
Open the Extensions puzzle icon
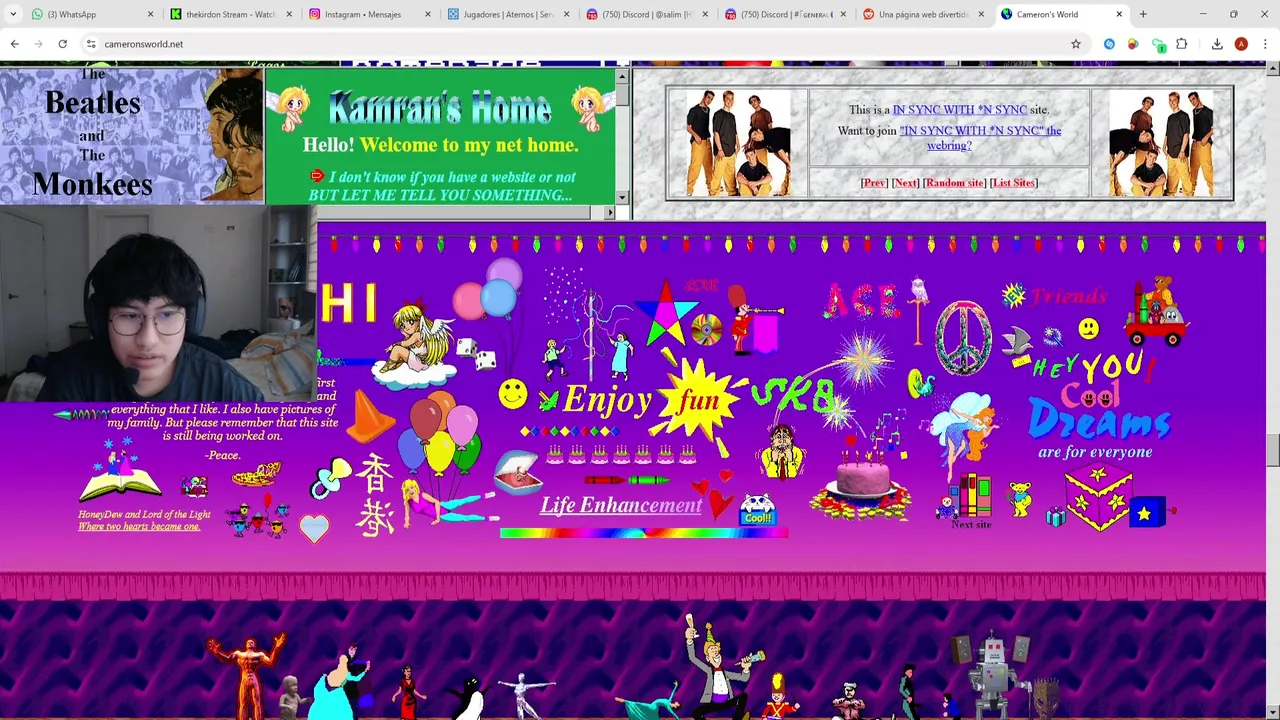click(x=1181, y=44)
